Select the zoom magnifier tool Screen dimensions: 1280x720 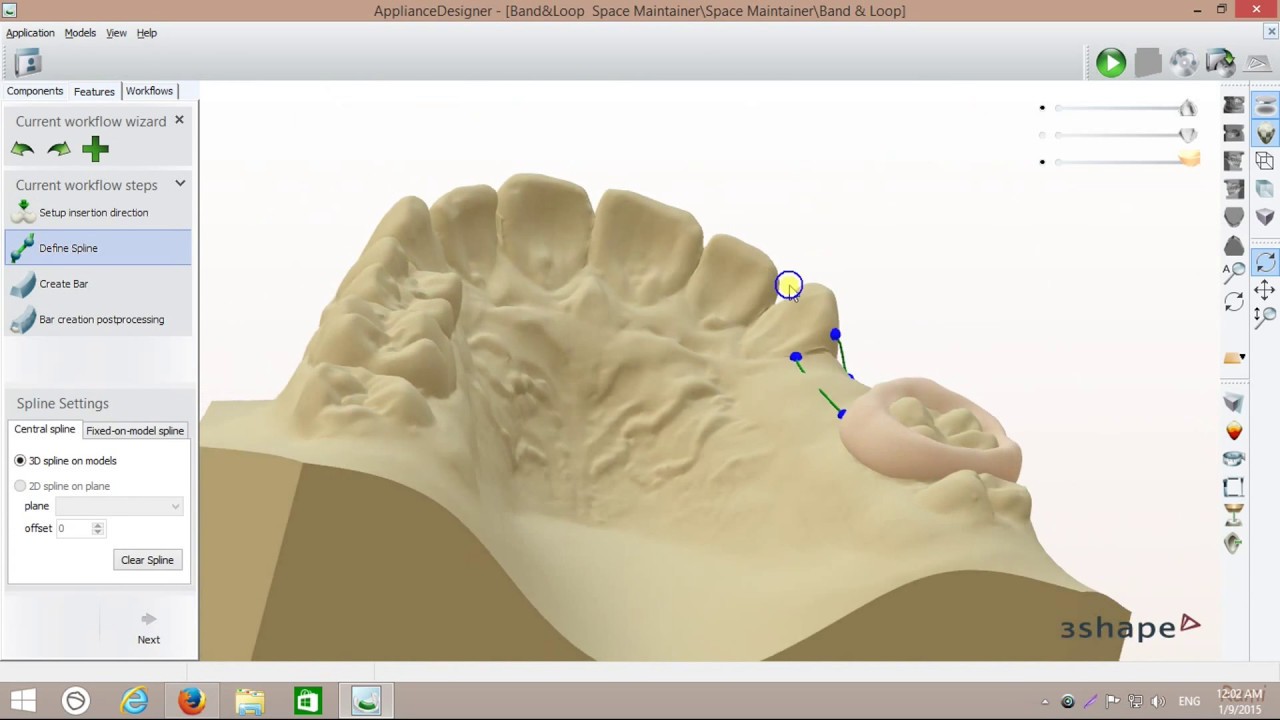pyautogui.click(x=1265, y=317)
